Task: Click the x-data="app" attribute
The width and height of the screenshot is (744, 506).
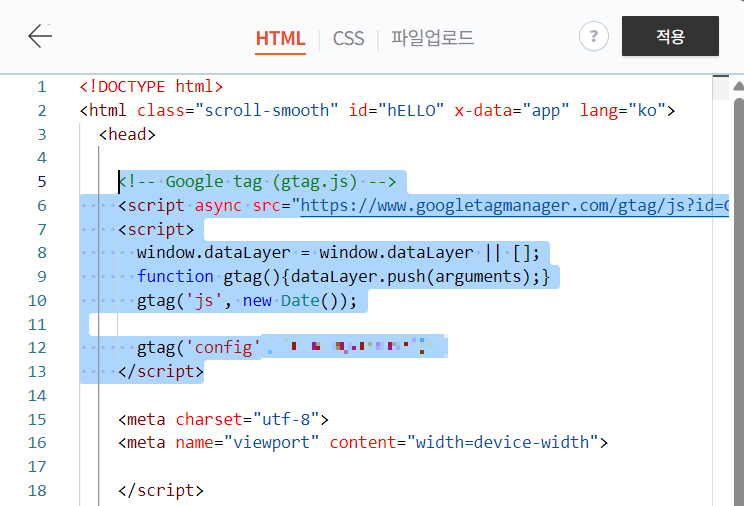Action: (512, 111)
